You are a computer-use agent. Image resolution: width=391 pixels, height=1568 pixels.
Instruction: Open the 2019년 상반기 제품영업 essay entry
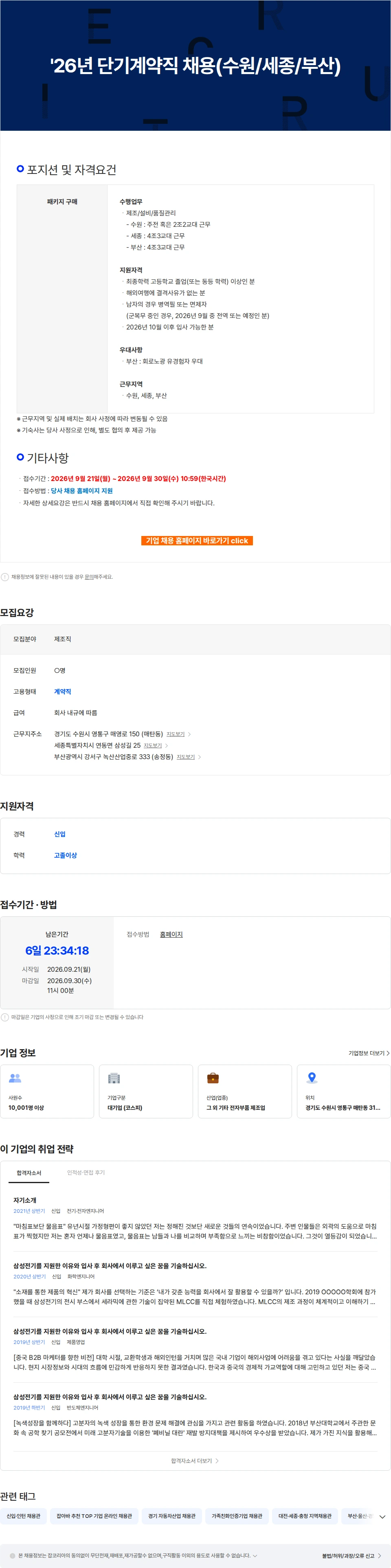[x=195, y=1349]
